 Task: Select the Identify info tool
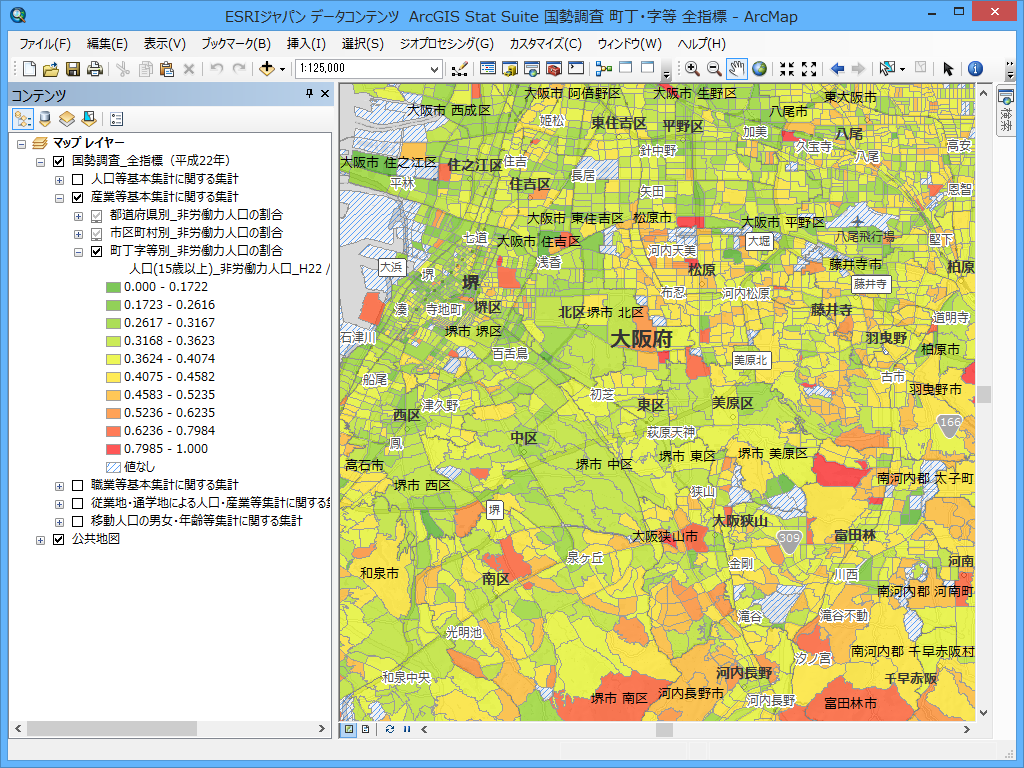coord(975,69)
